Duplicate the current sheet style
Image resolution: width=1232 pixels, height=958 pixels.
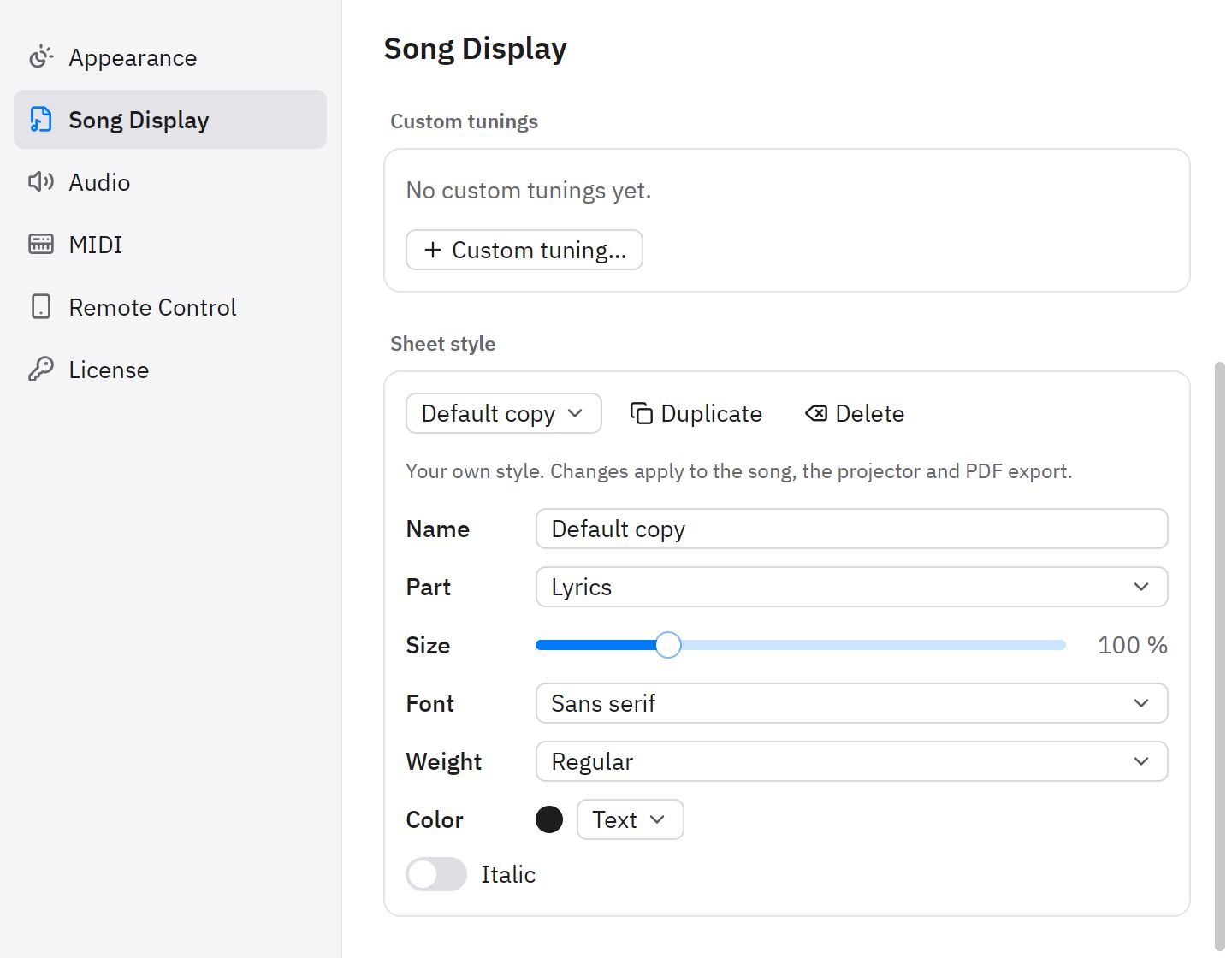pos(696,413)
